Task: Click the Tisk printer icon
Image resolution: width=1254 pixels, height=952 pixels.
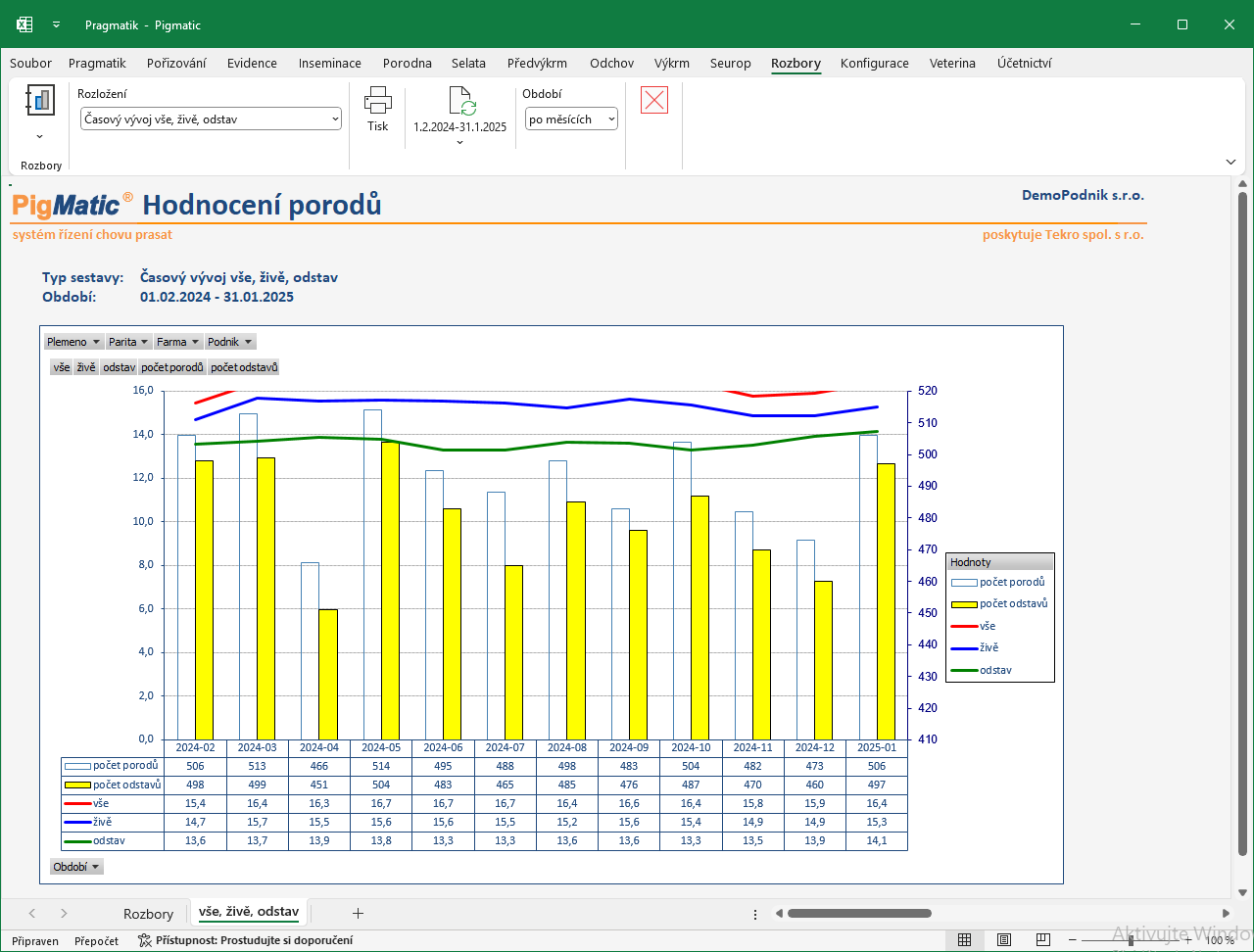Action: click(x=378, y=99)
